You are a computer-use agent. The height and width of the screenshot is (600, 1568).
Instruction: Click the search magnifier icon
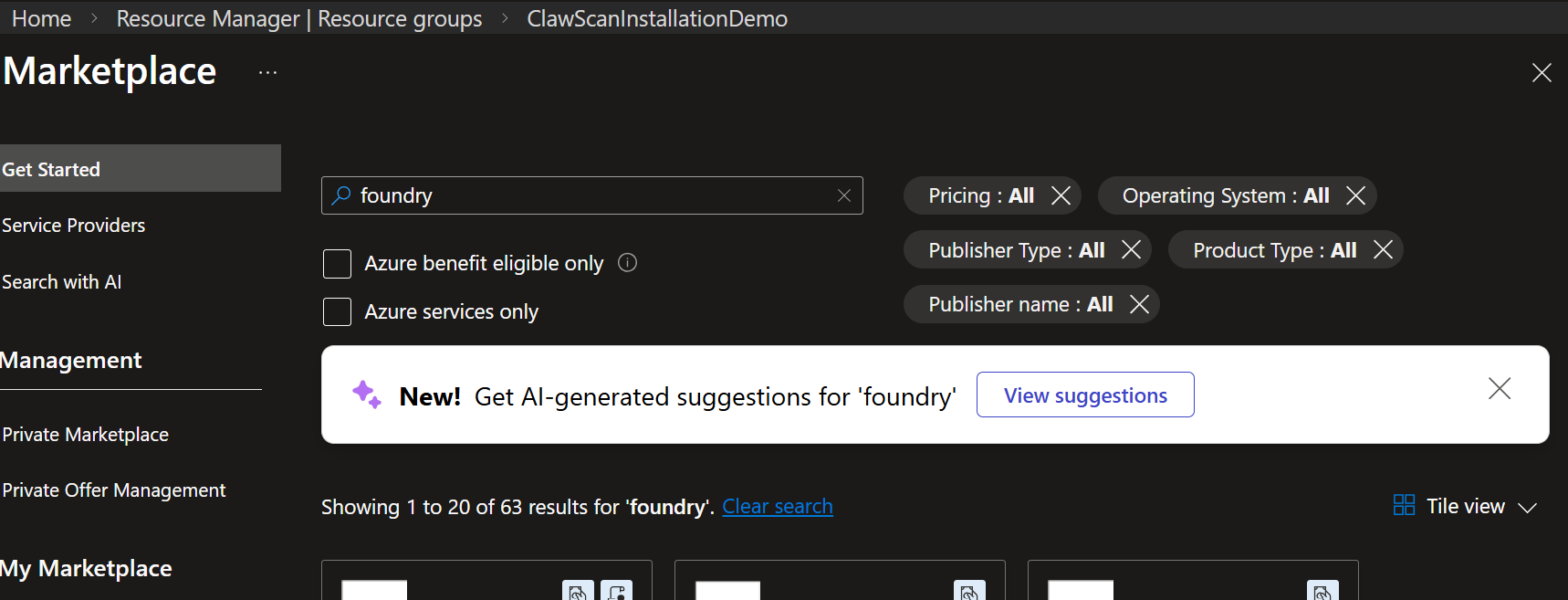point(341,195)
